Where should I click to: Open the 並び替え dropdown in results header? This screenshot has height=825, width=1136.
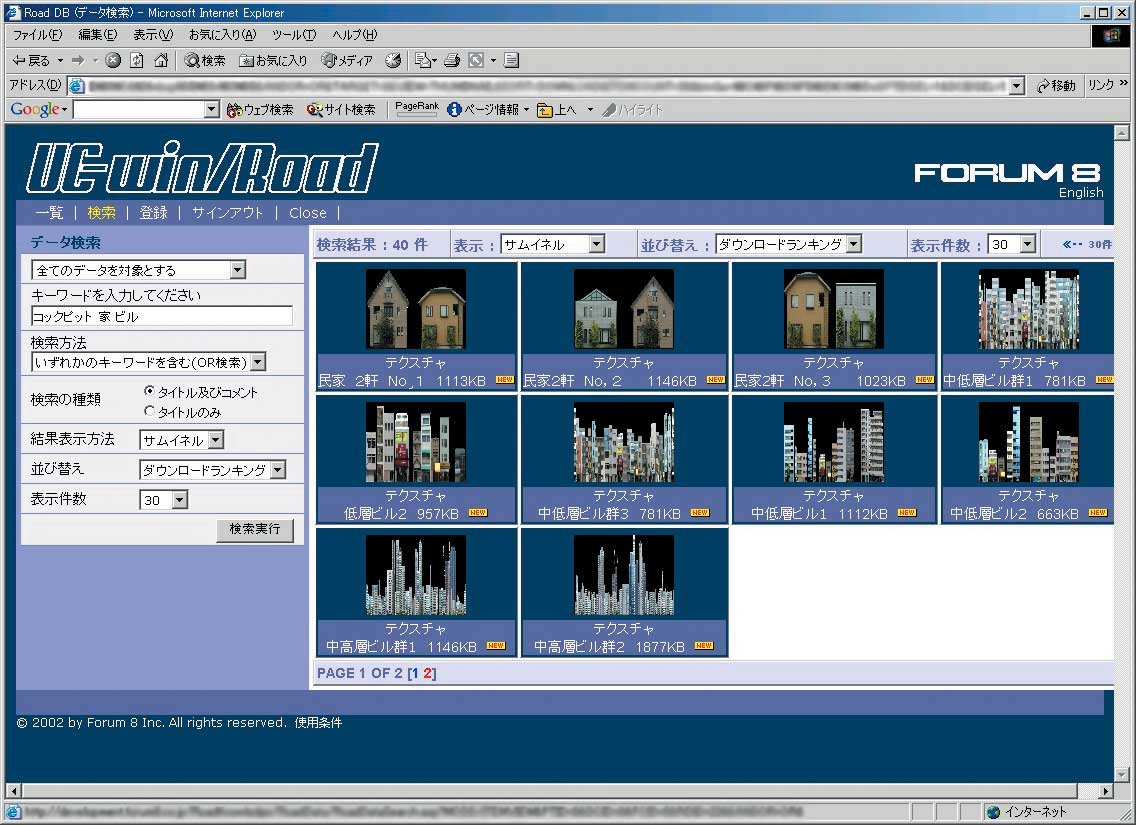pos(853,244)
